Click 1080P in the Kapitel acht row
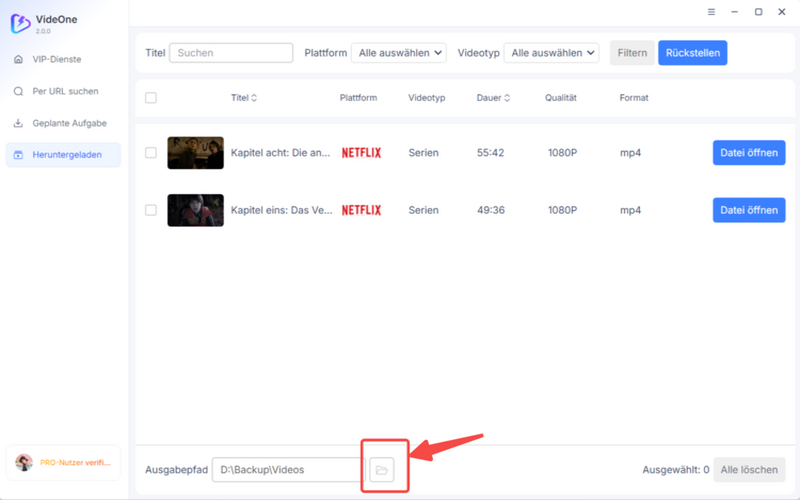Image resolution: width=800 pixels, height=500 pixels. point(562,153)
